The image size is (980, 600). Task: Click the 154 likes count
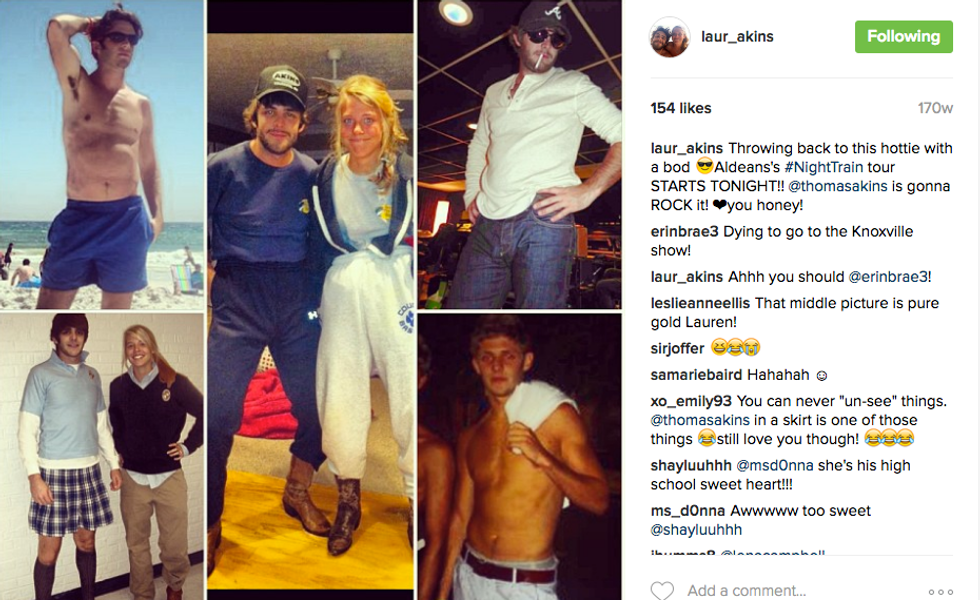point(681,108)
